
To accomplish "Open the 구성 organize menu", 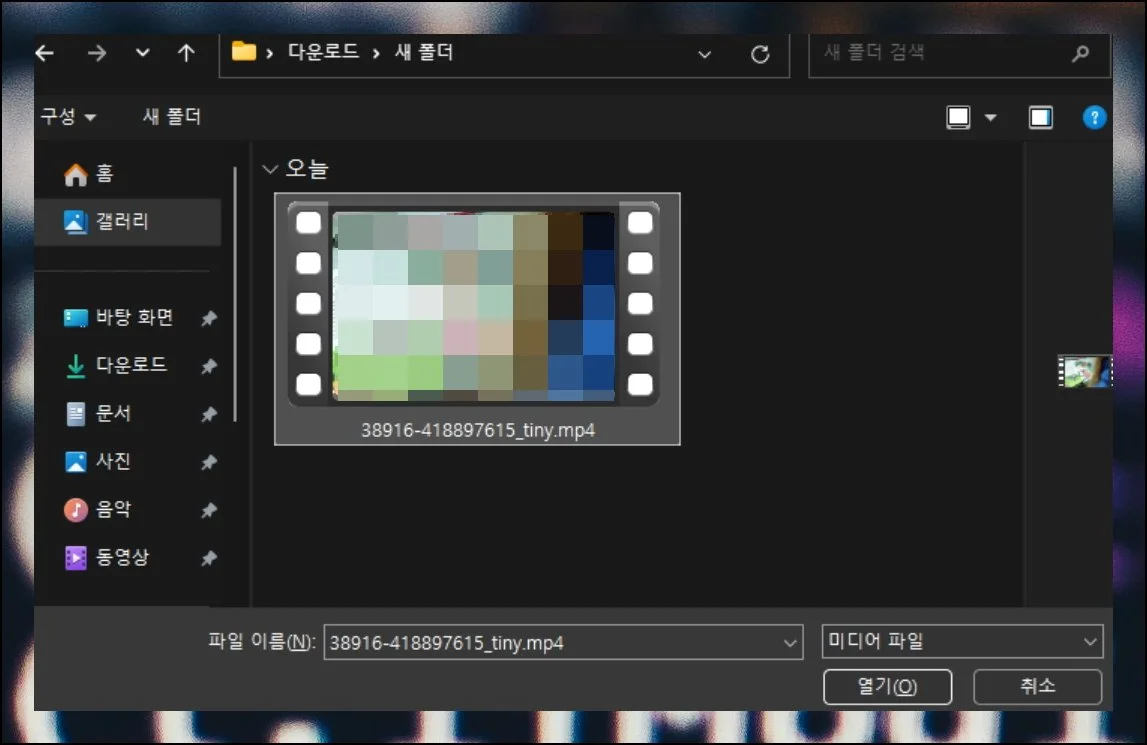I will (68, 117).
